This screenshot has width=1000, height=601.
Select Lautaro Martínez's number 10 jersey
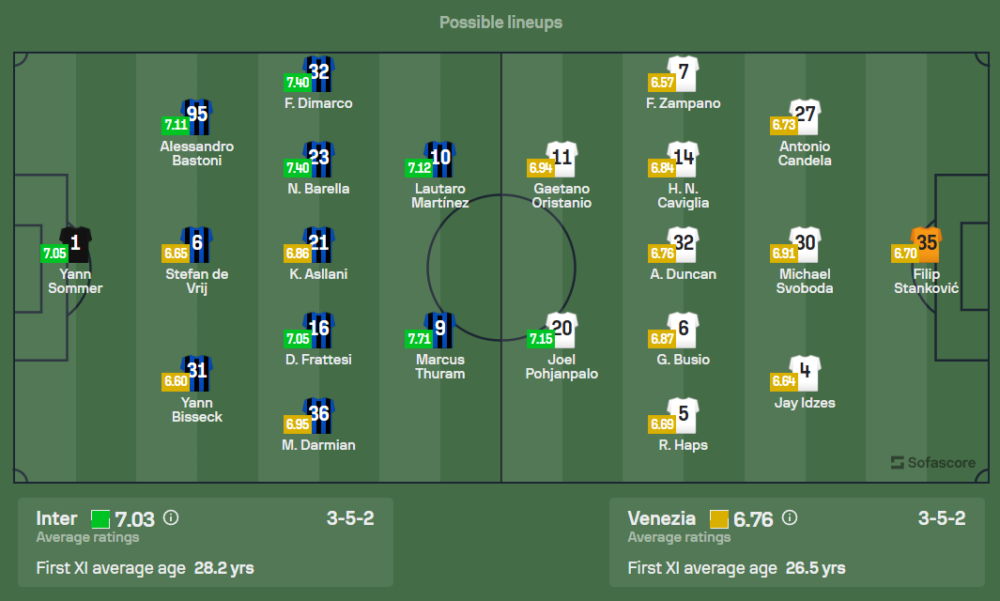pos(439,158)
